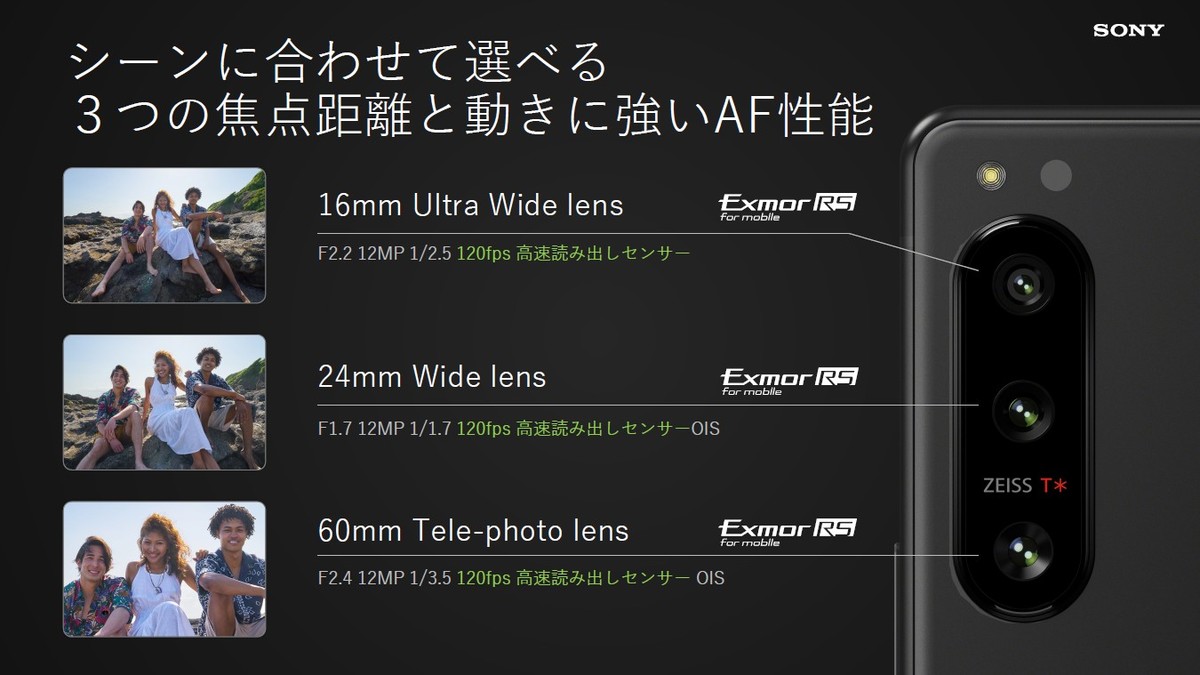Open the 16mm ultra wide sample photo

coord(164,235)
